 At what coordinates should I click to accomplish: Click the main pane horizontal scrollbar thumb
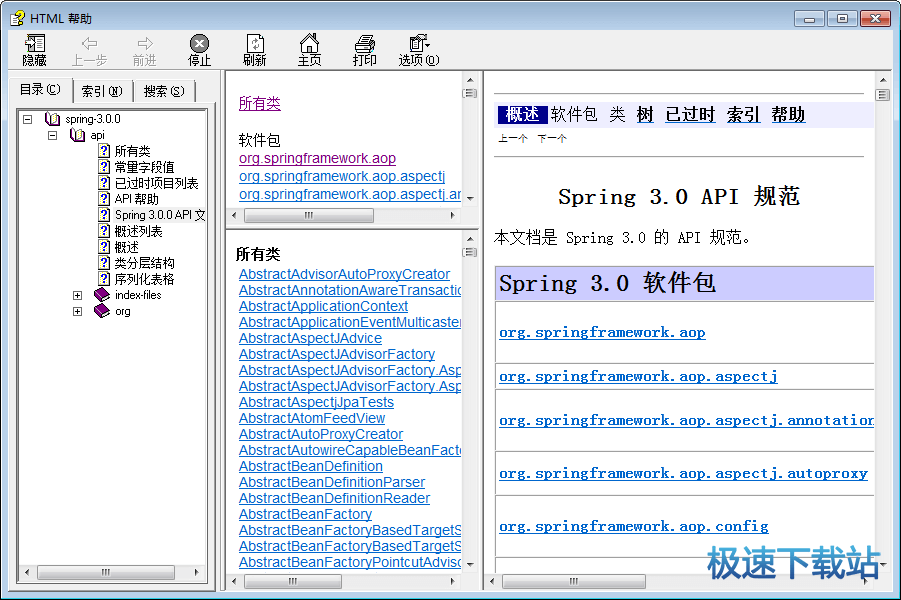click(x=573, y=582)
